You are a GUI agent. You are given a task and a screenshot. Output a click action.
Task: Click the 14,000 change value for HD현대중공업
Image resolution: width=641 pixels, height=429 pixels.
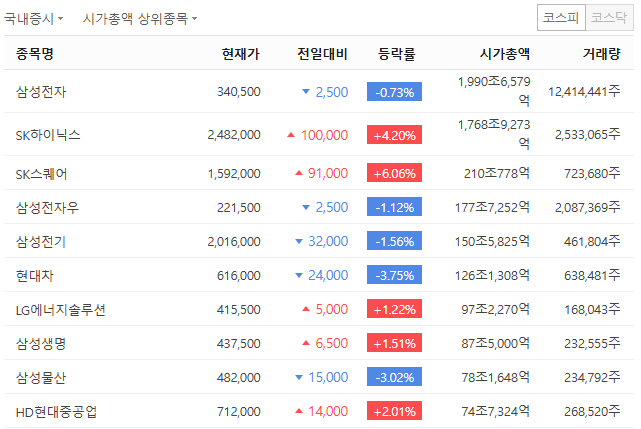click(x=328, y=411)
